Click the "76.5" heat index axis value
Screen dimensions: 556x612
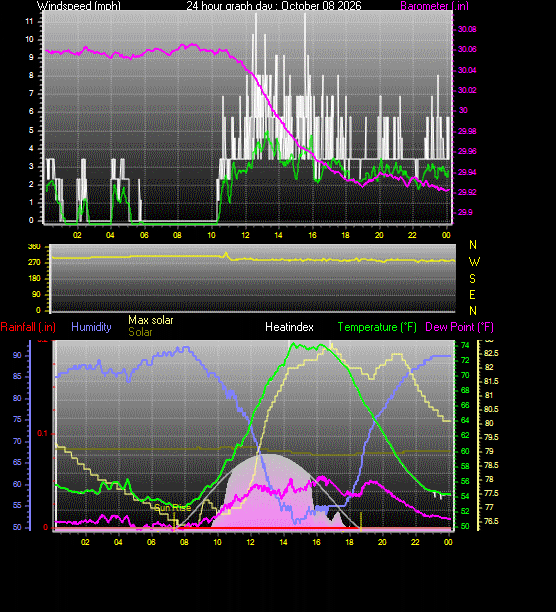click(x=491, y=521)
